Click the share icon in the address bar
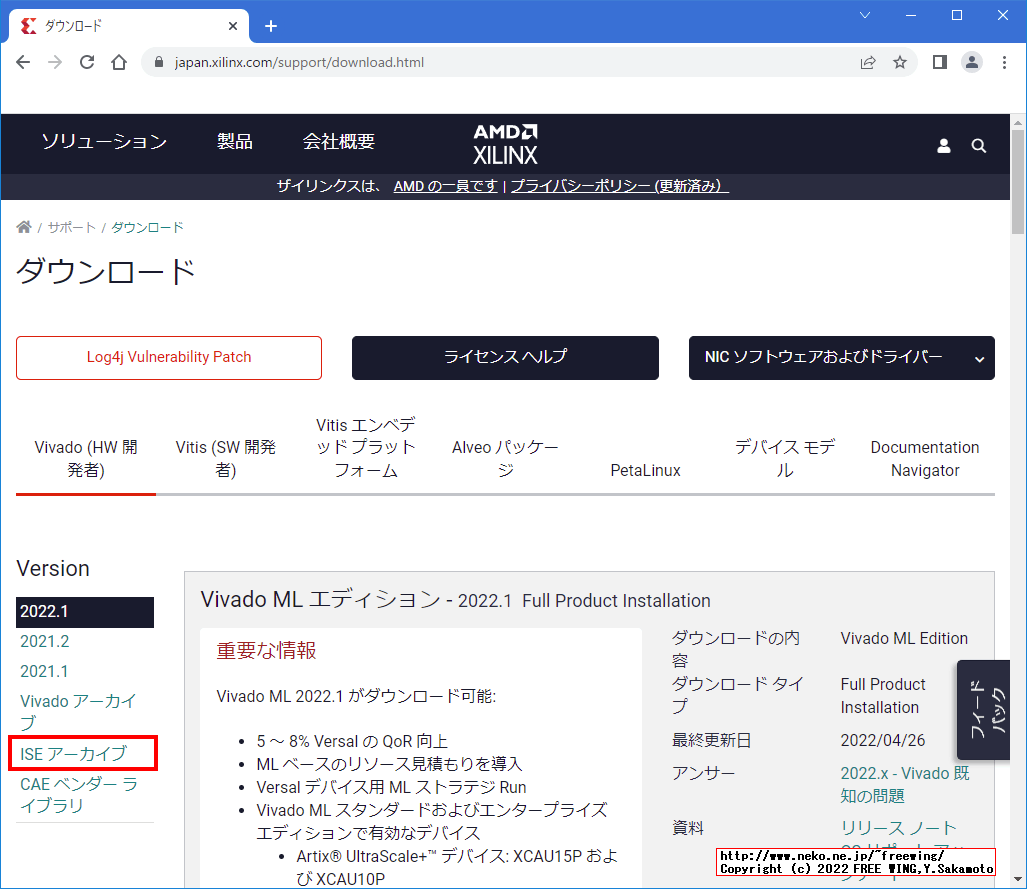1027x889 pixels. point(867,62)
